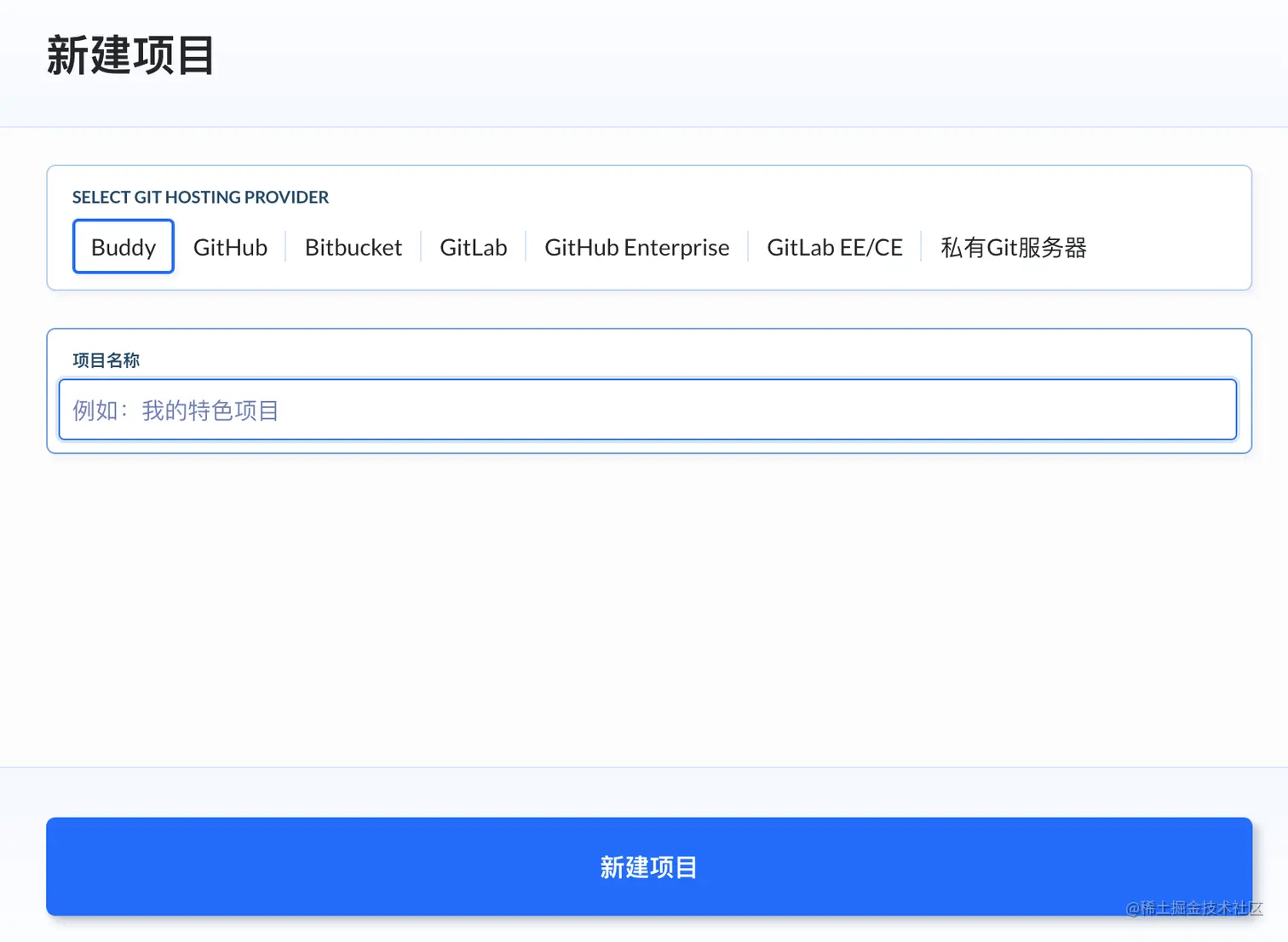Choose GitLab EE/CE provider
This screenshot has width=1288, height=942.
tap(835, 247)
